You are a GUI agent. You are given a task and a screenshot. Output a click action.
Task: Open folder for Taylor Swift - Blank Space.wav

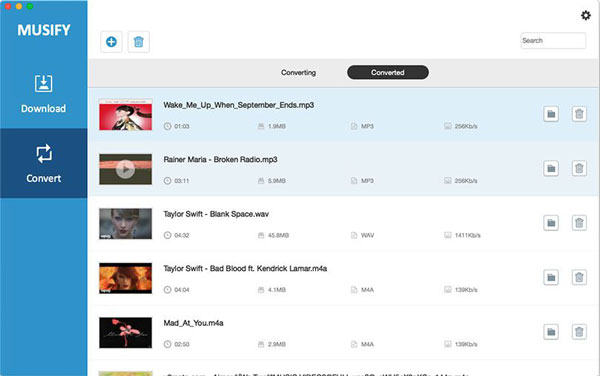coord(551,223)
